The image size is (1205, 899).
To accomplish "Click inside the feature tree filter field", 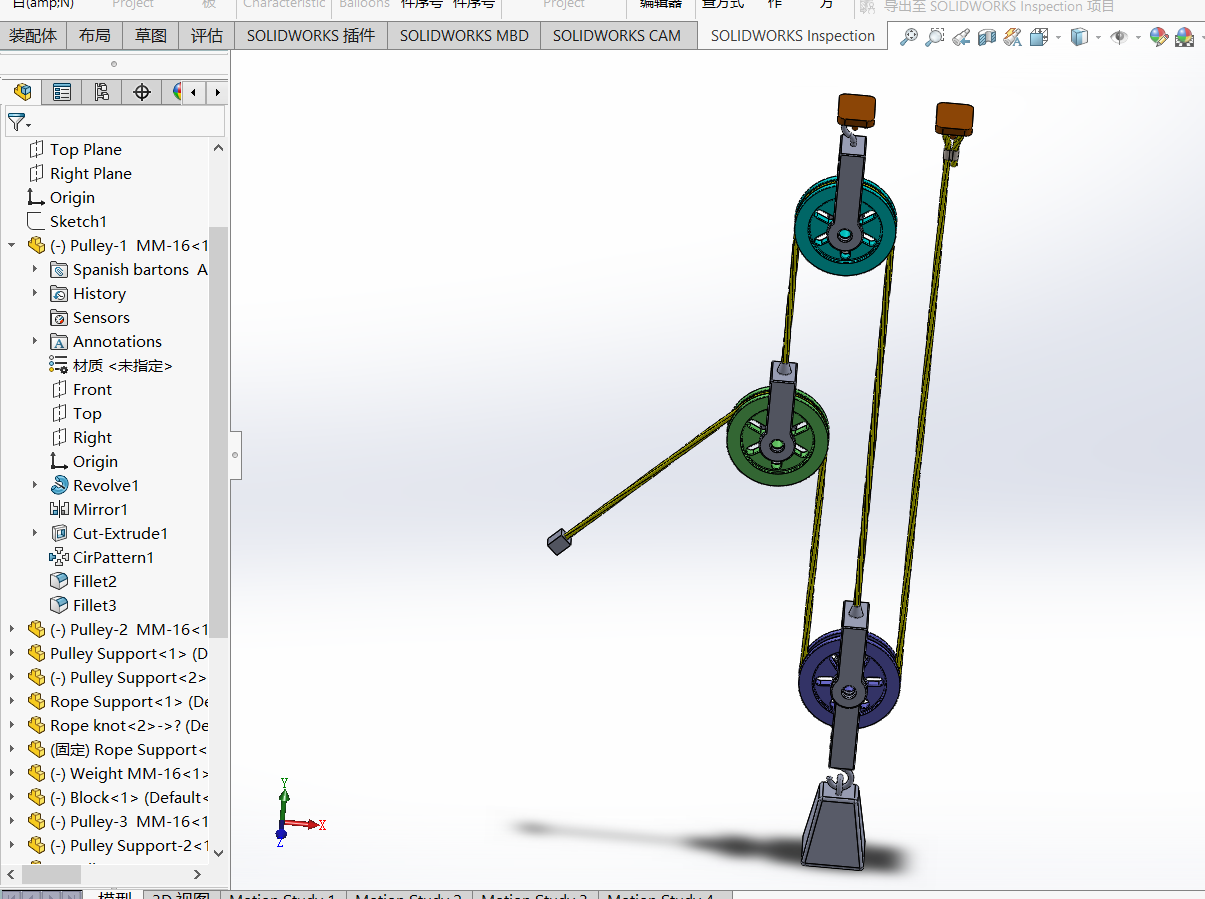I will point(115,122).
